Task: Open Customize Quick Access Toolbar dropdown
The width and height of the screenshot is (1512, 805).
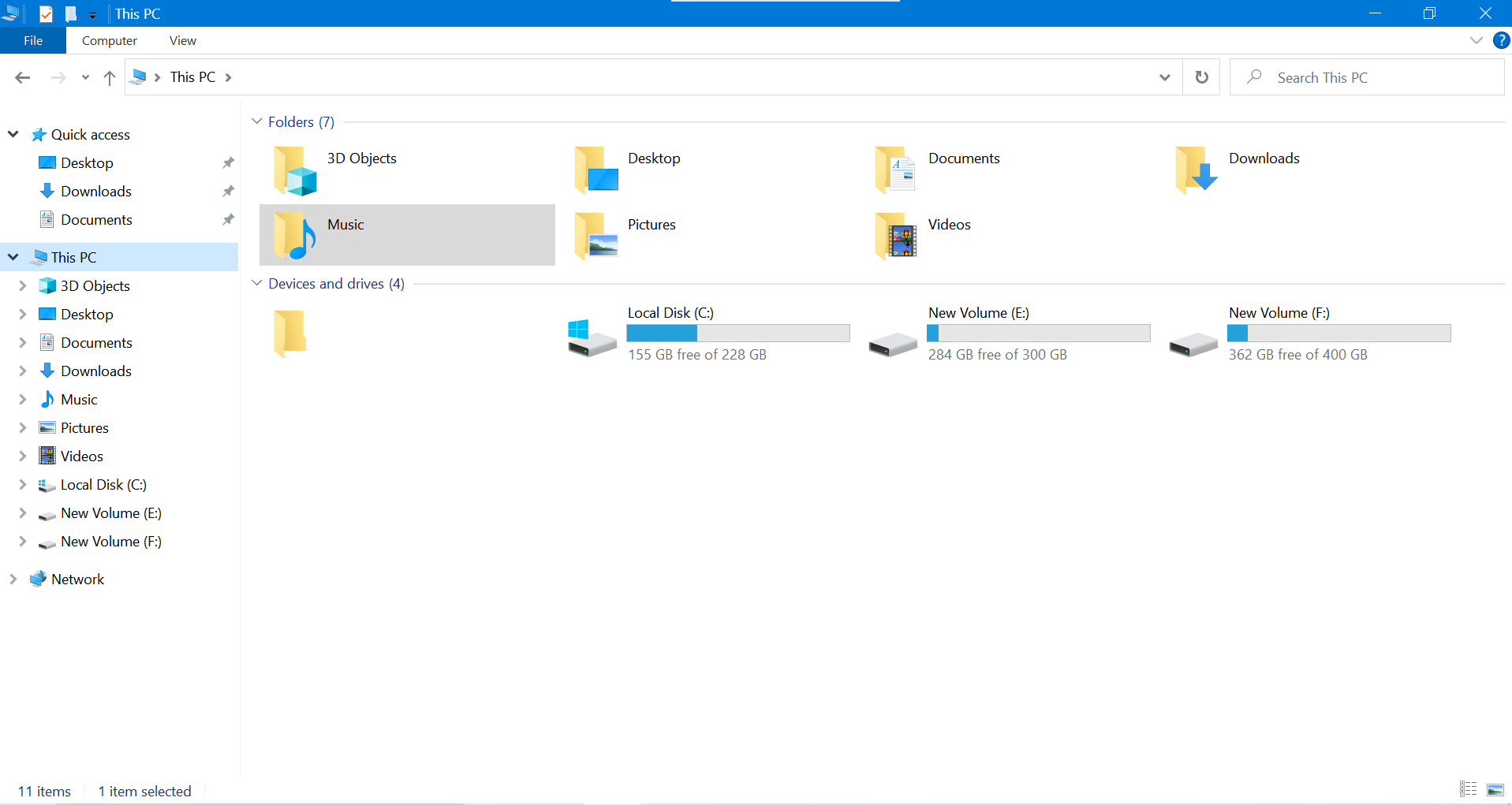Action: point(92,15)
